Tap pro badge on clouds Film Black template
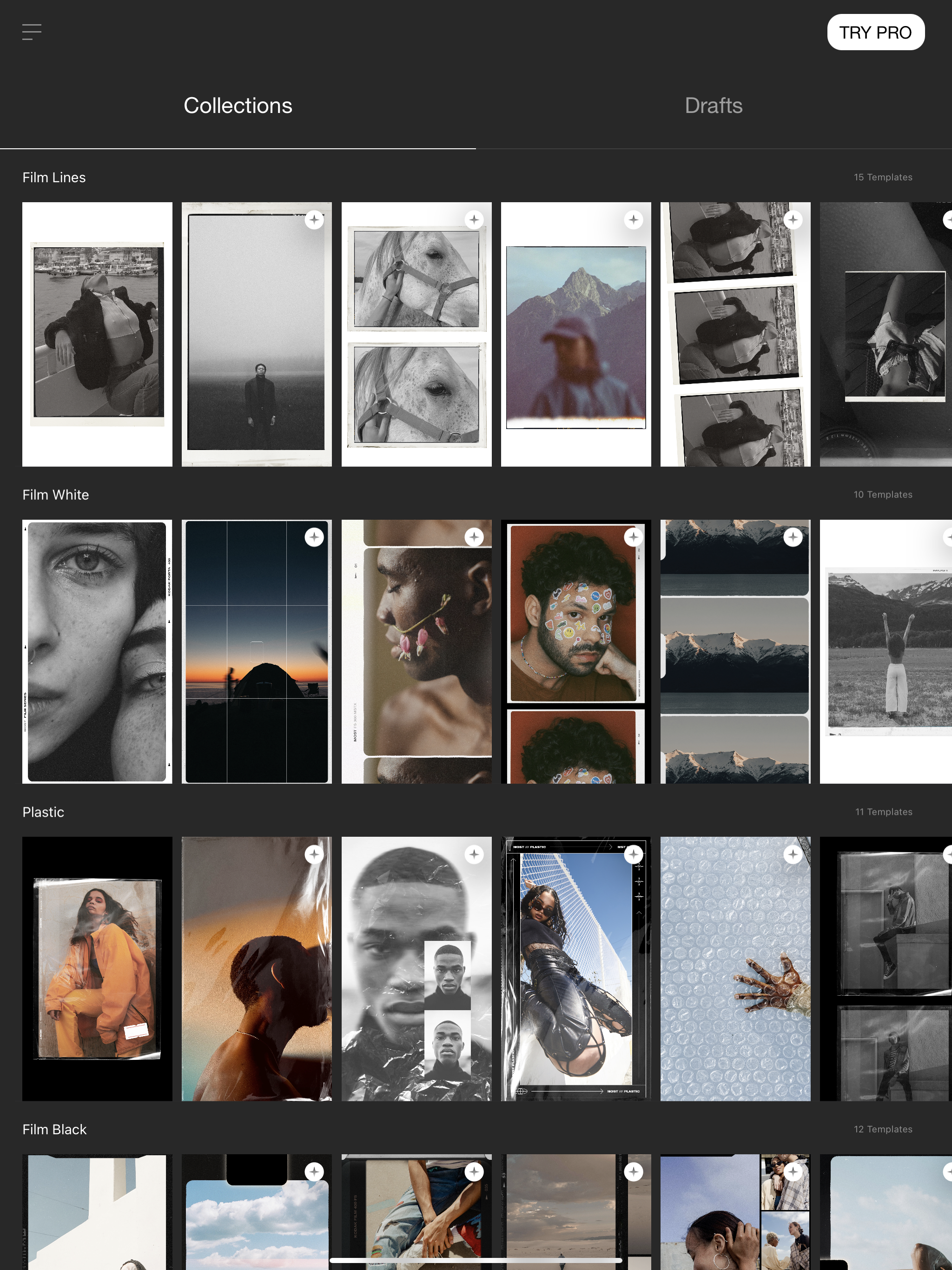Viewport: 952px width, 1270px height. click(314, 1172)
